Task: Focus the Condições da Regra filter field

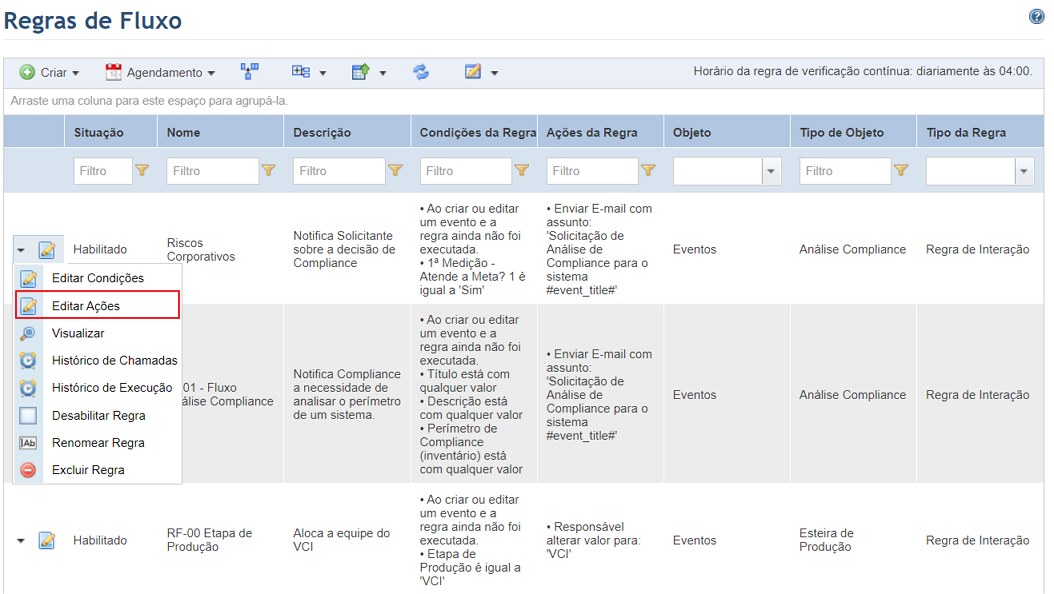Action: 466,171
